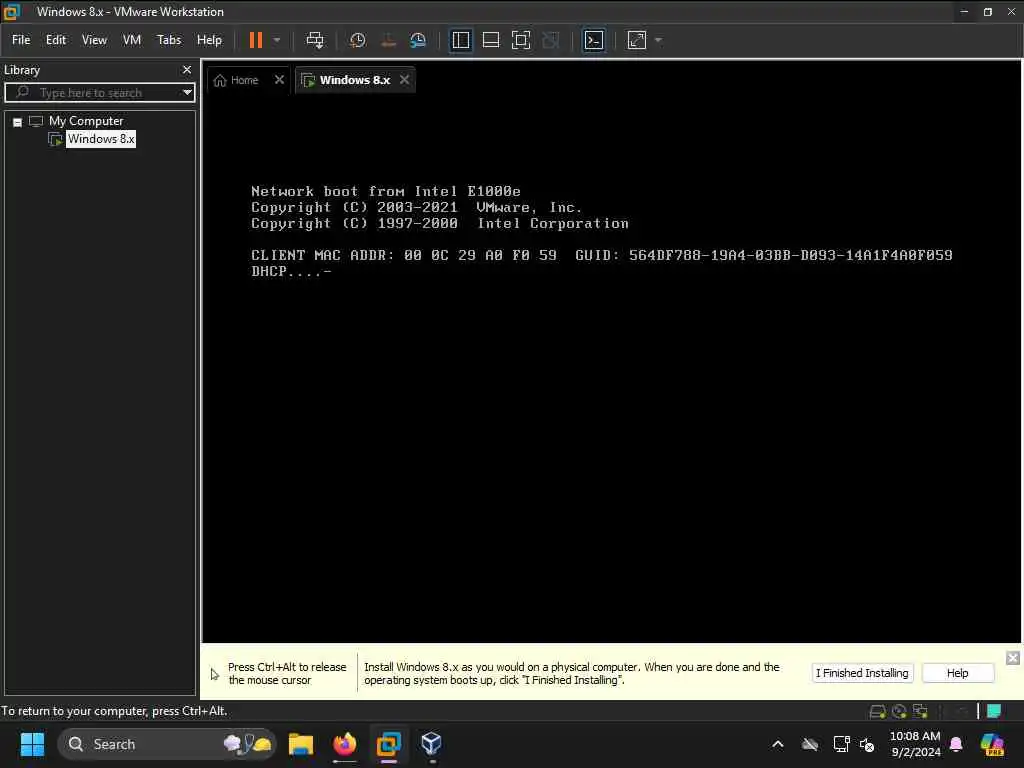Click the network adapter status icon
Viewport: 1024px width, 768px height.
click(920, 711)
